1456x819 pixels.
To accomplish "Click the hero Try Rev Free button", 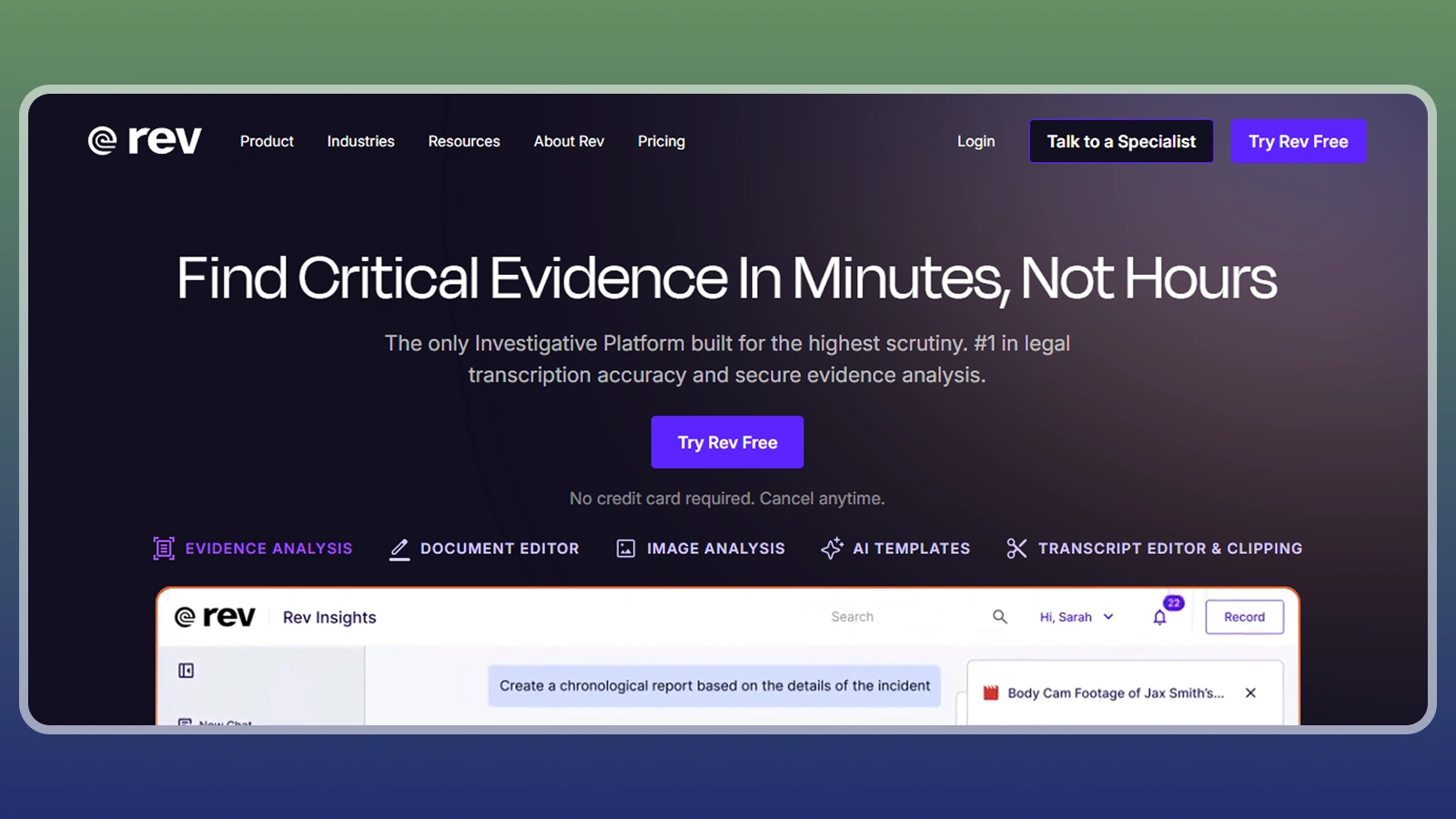I will tap(727, 442).
